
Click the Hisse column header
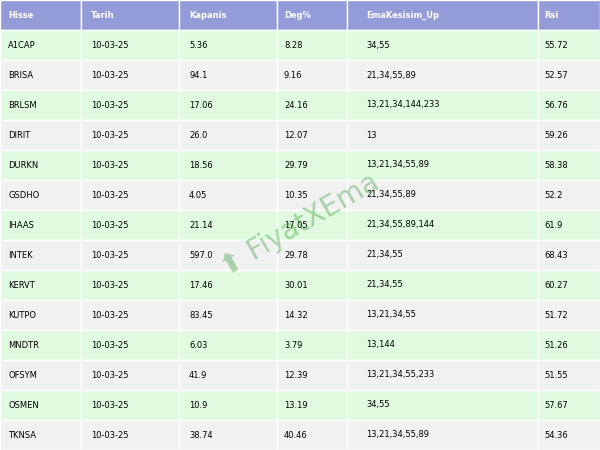[x=41, y=15]
